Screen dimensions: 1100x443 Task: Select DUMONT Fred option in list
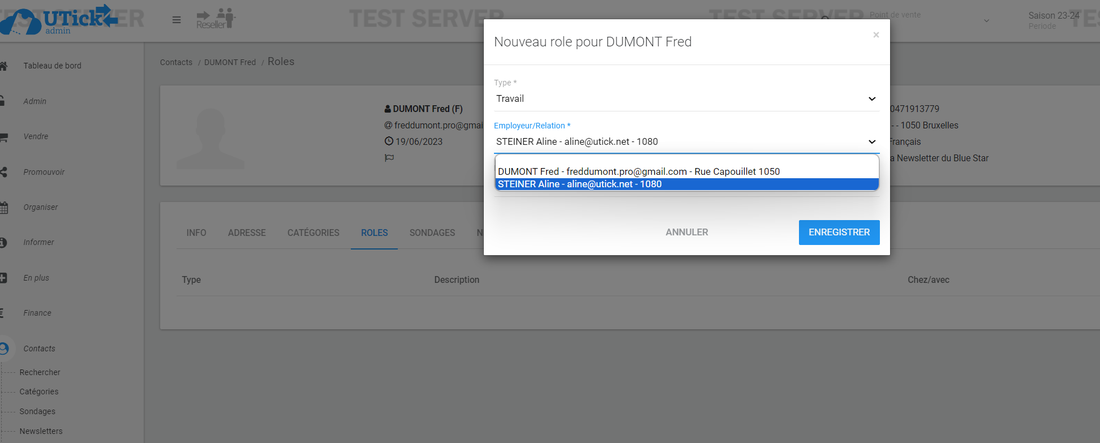(638, 171)
